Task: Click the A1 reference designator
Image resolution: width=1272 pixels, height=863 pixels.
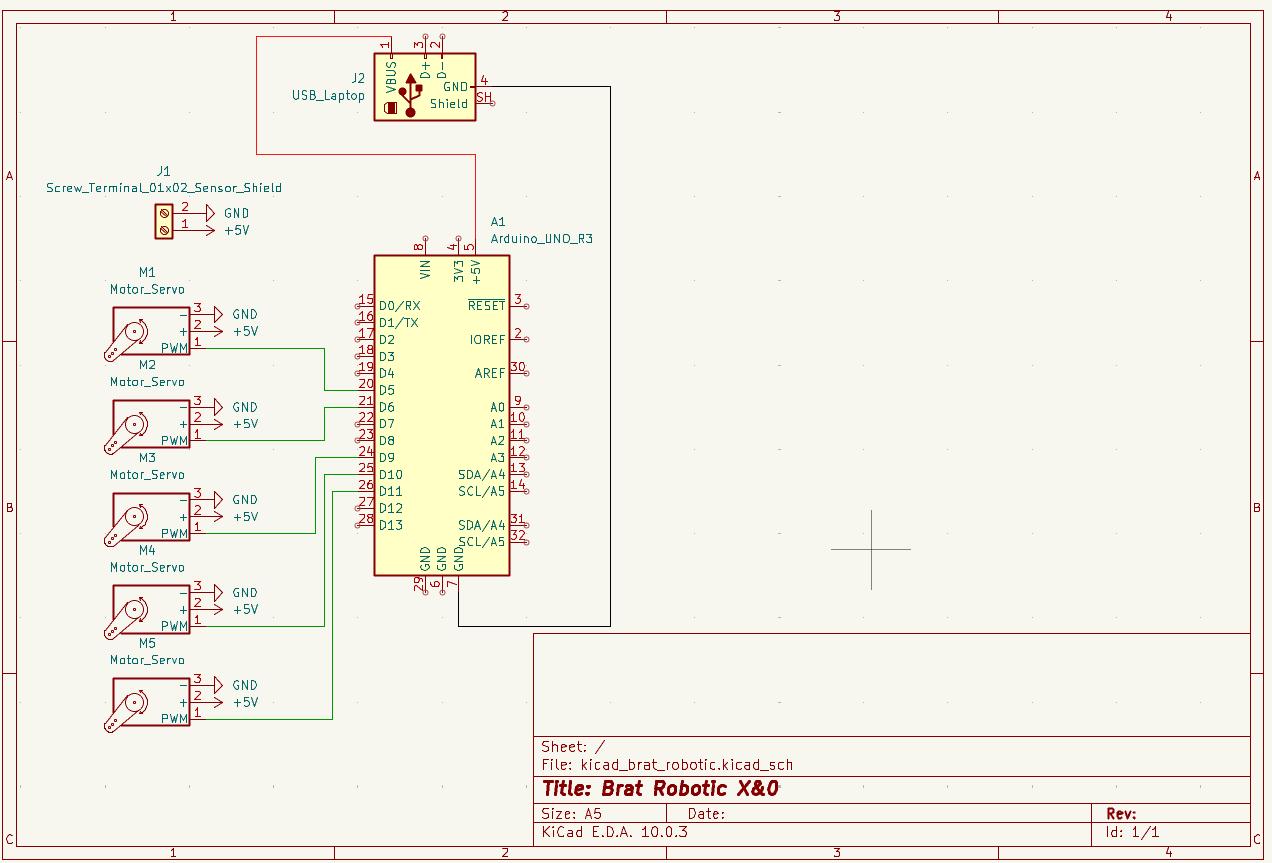Action: (x=498, y=222)
